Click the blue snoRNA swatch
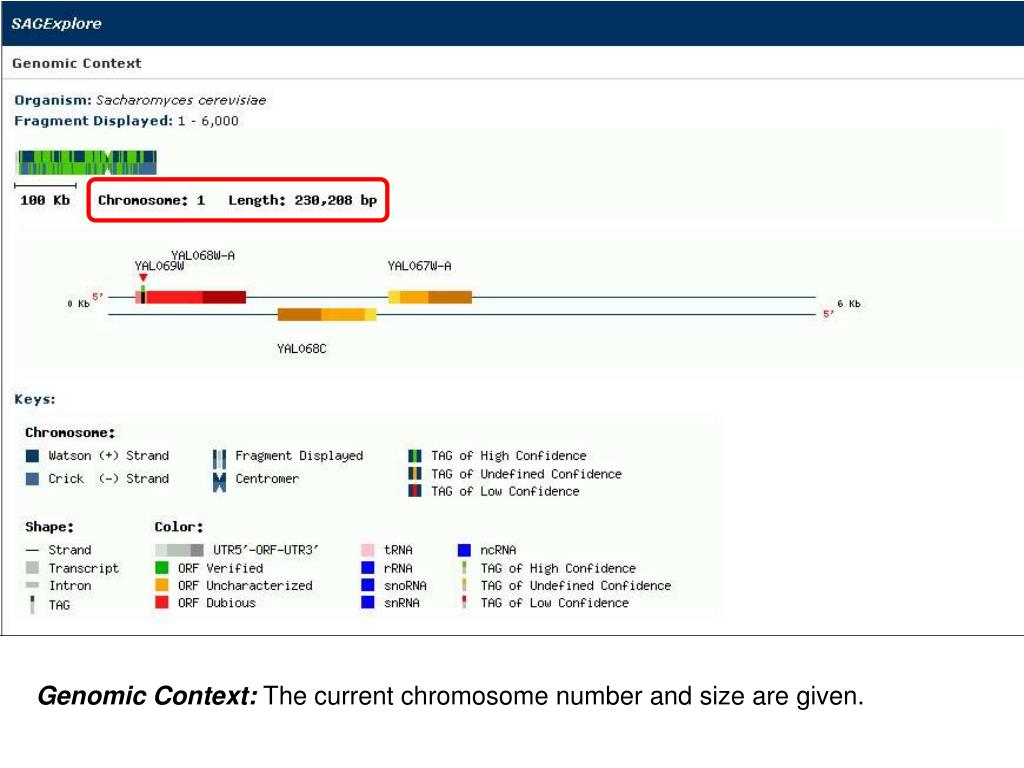 click(368, 585)
